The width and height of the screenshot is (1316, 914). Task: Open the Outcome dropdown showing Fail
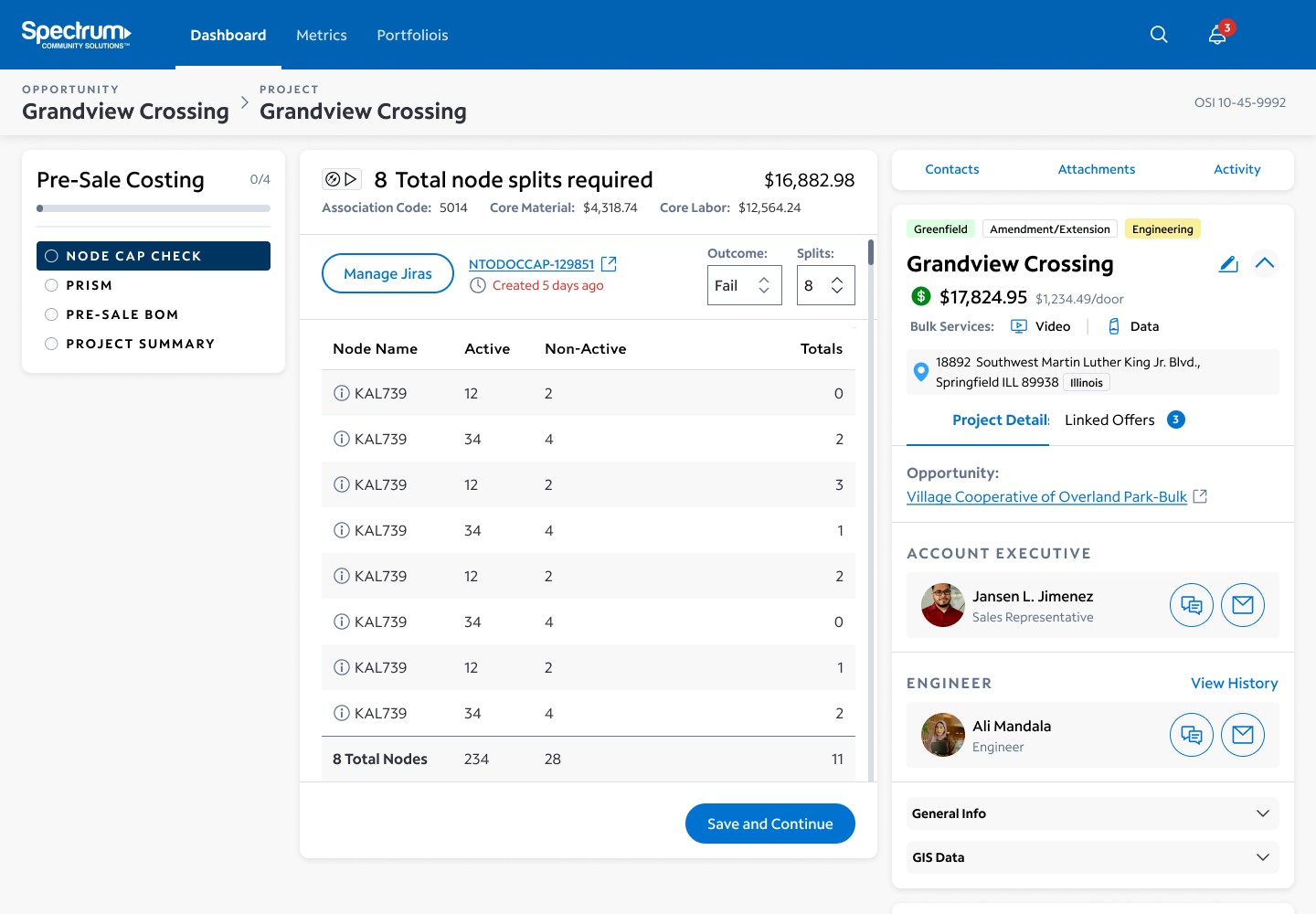(744, 286)
